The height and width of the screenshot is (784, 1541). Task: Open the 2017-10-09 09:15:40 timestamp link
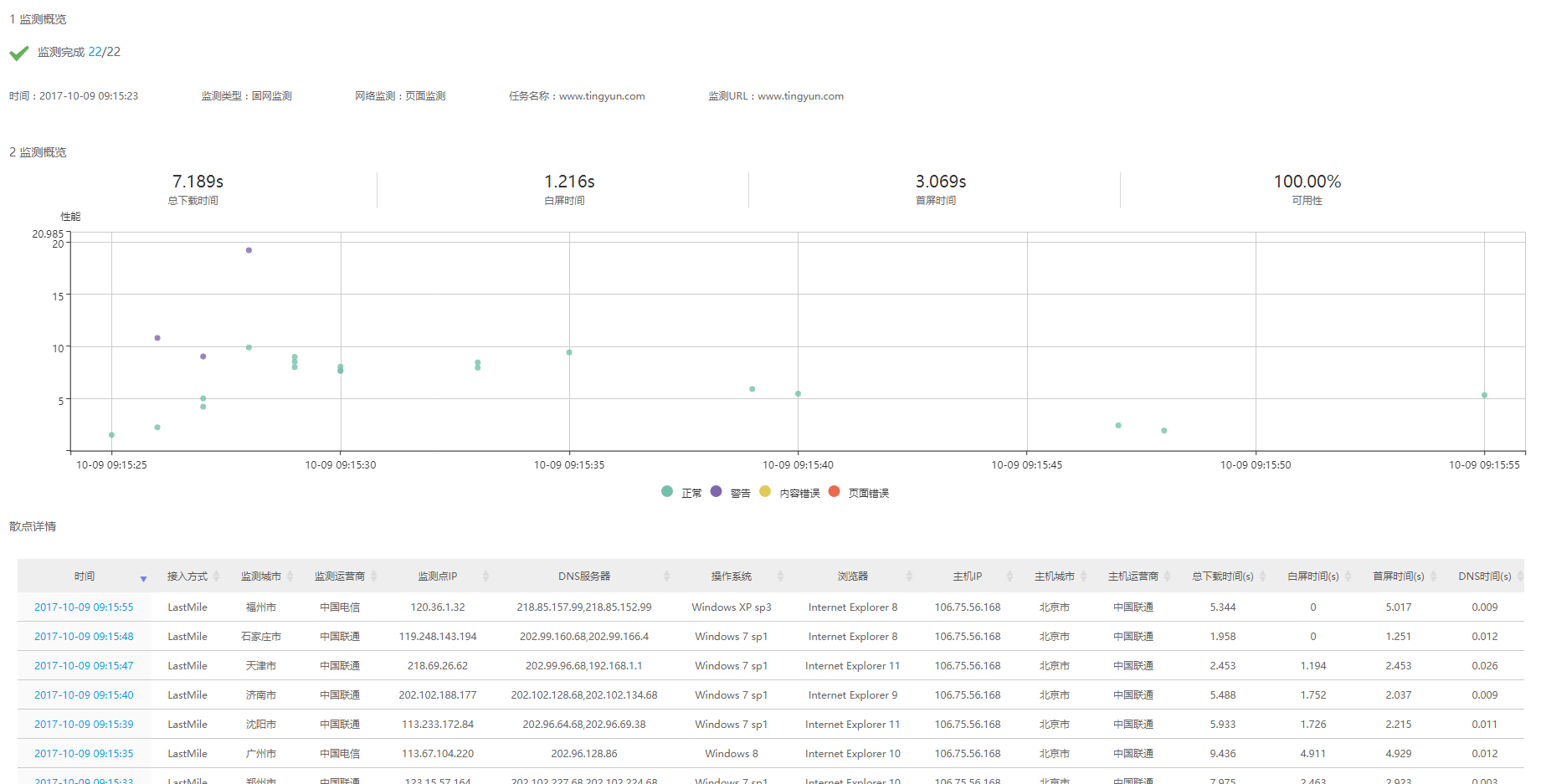point(84,695)
